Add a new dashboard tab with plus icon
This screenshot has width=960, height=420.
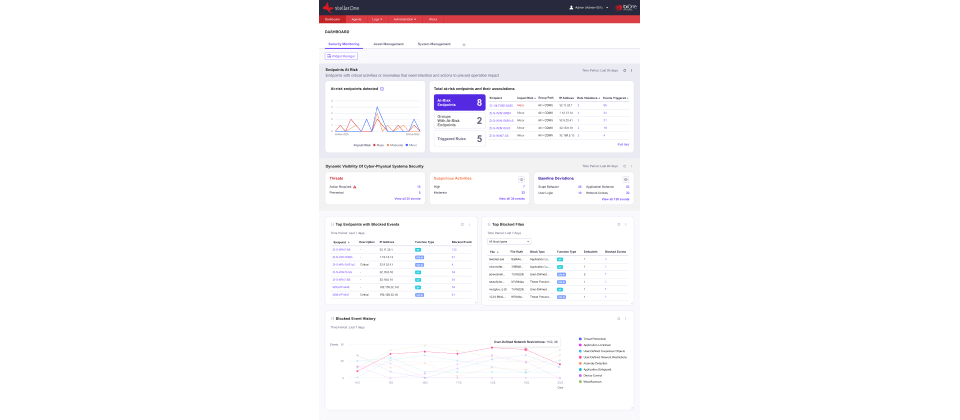464,44
